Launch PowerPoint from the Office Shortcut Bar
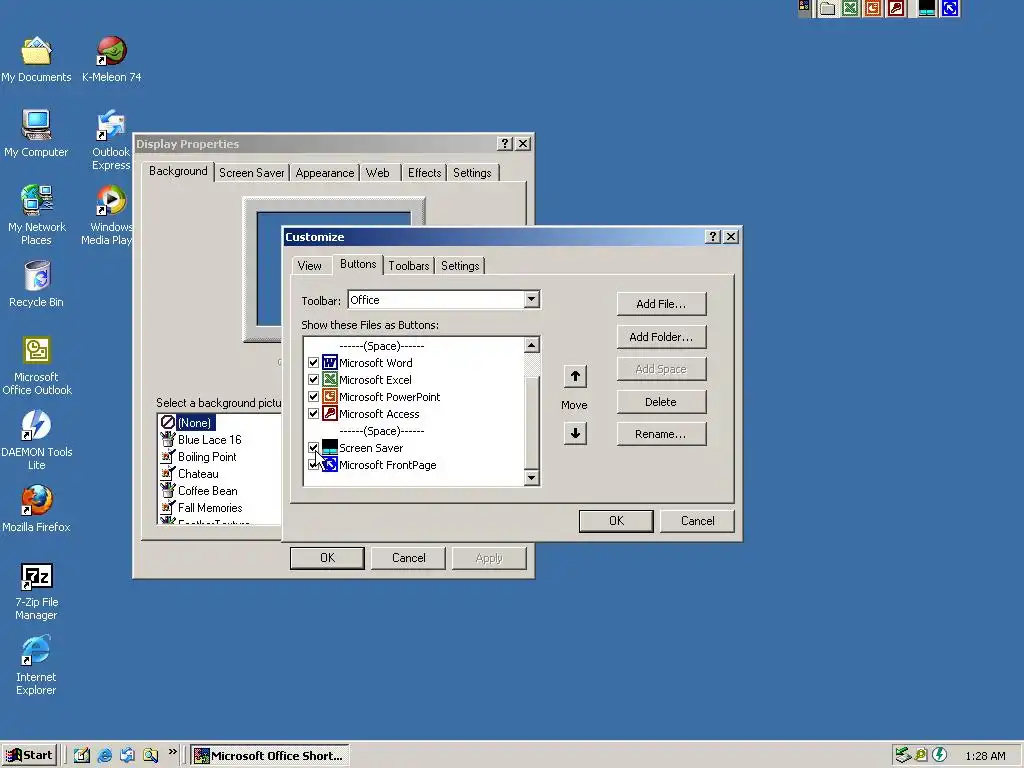The image size is (1024, 768). [x=873, y=8]
